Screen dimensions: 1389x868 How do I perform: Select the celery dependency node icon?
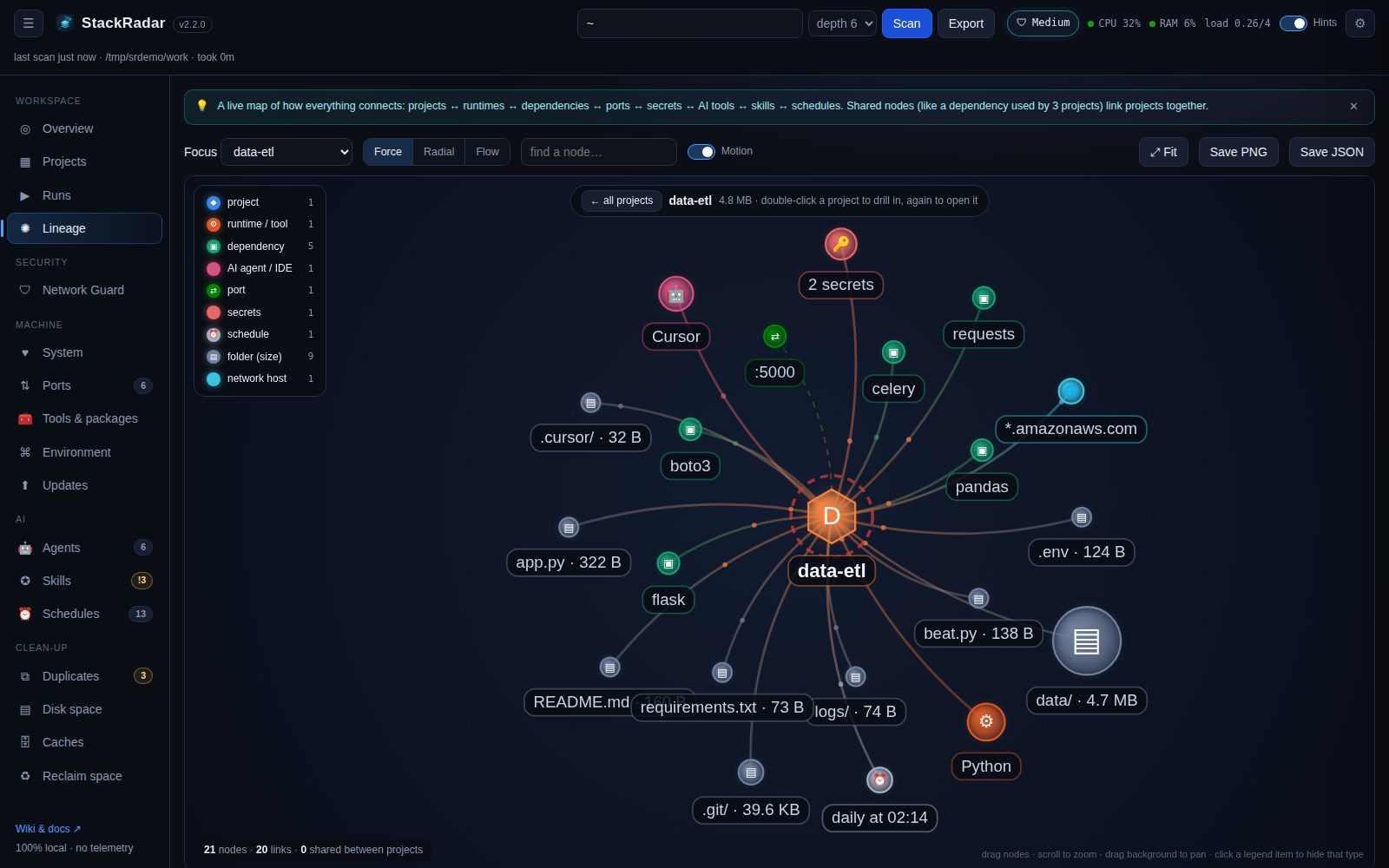(893, 352)
